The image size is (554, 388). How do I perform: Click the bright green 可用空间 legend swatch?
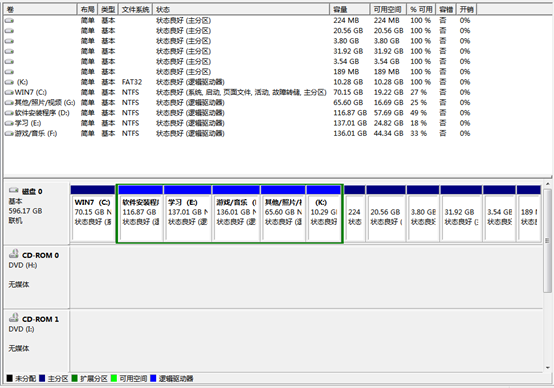tap(114, 378)
